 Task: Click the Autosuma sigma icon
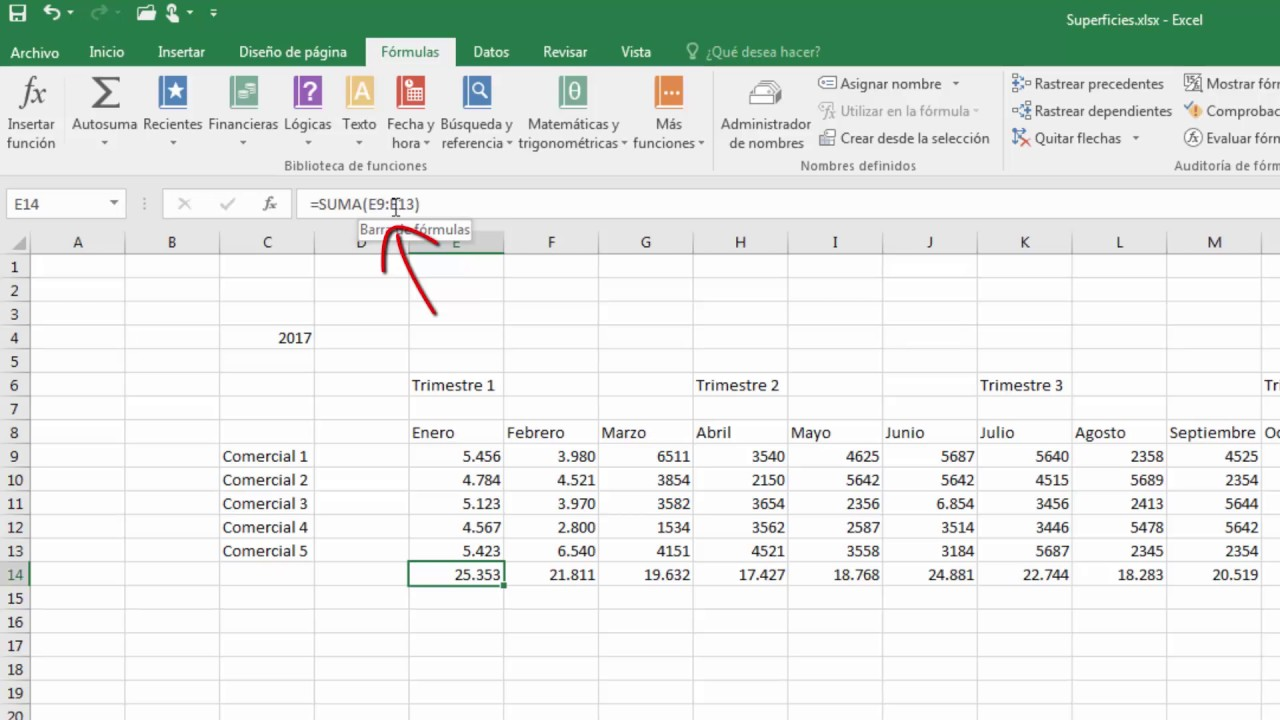[x=105, y=94]
